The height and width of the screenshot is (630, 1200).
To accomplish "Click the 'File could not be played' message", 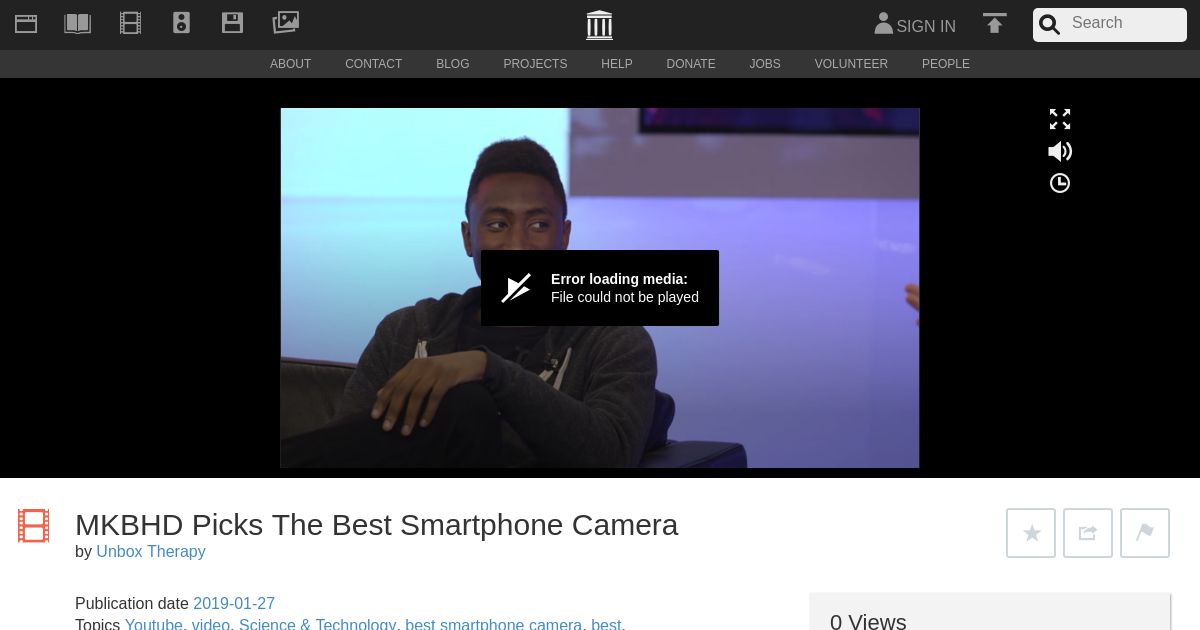I will (x=625, y=297).
